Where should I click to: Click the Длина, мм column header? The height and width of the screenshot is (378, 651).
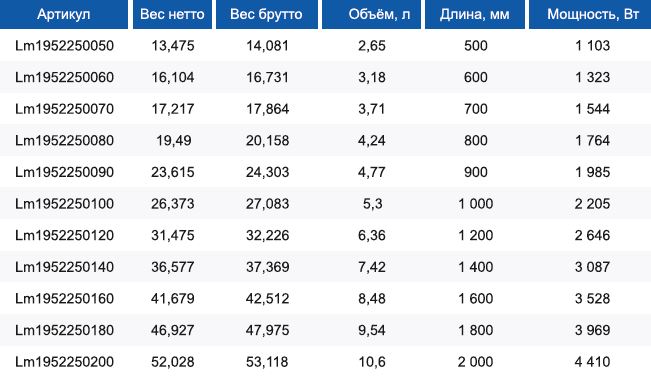(475, 14)
